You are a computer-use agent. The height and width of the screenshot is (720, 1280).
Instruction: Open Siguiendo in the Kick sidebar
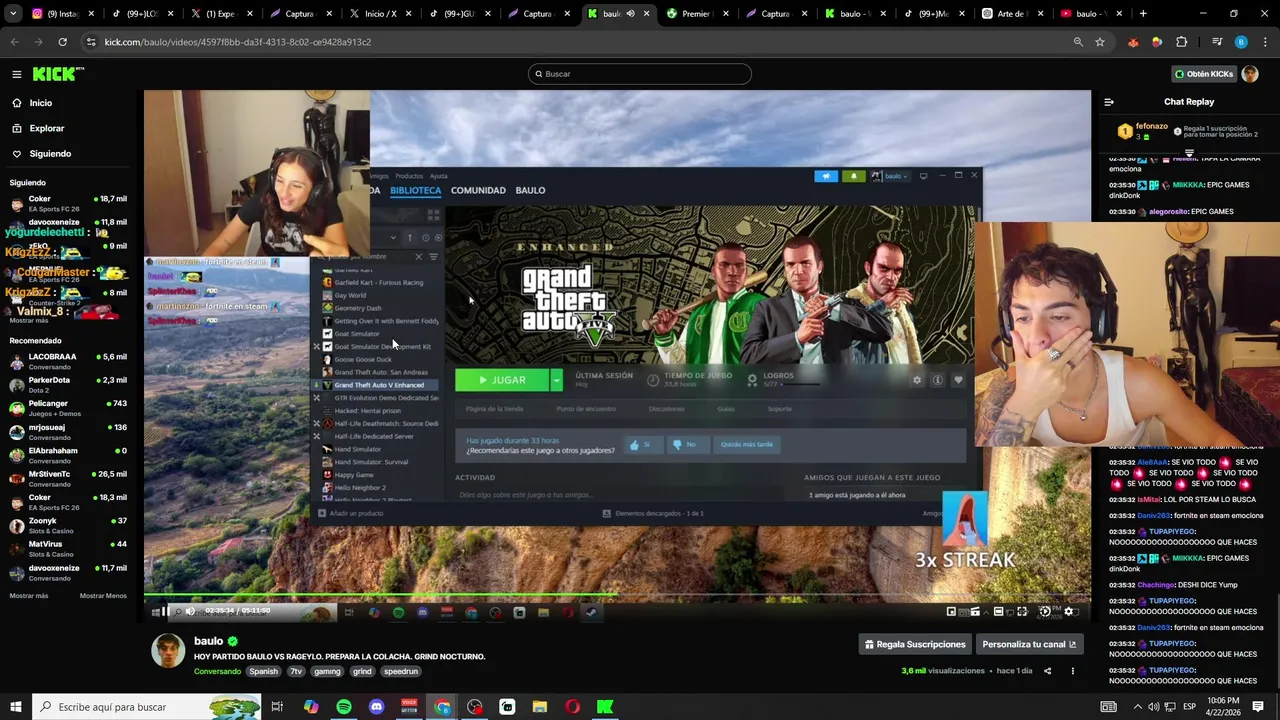coord(50,154)
